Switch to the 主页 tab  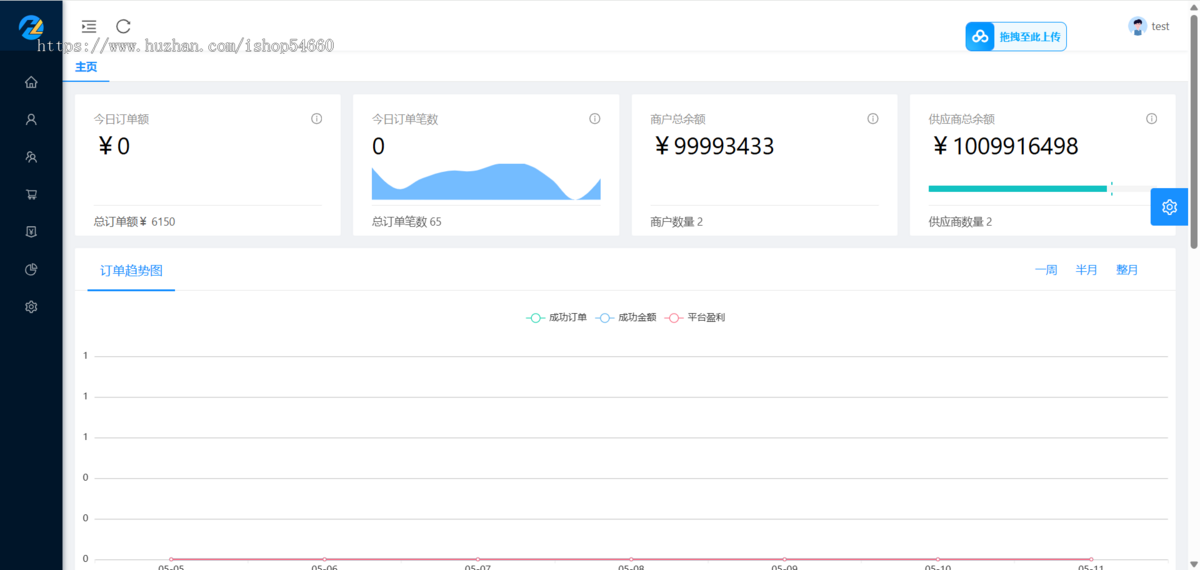(87, 67)
